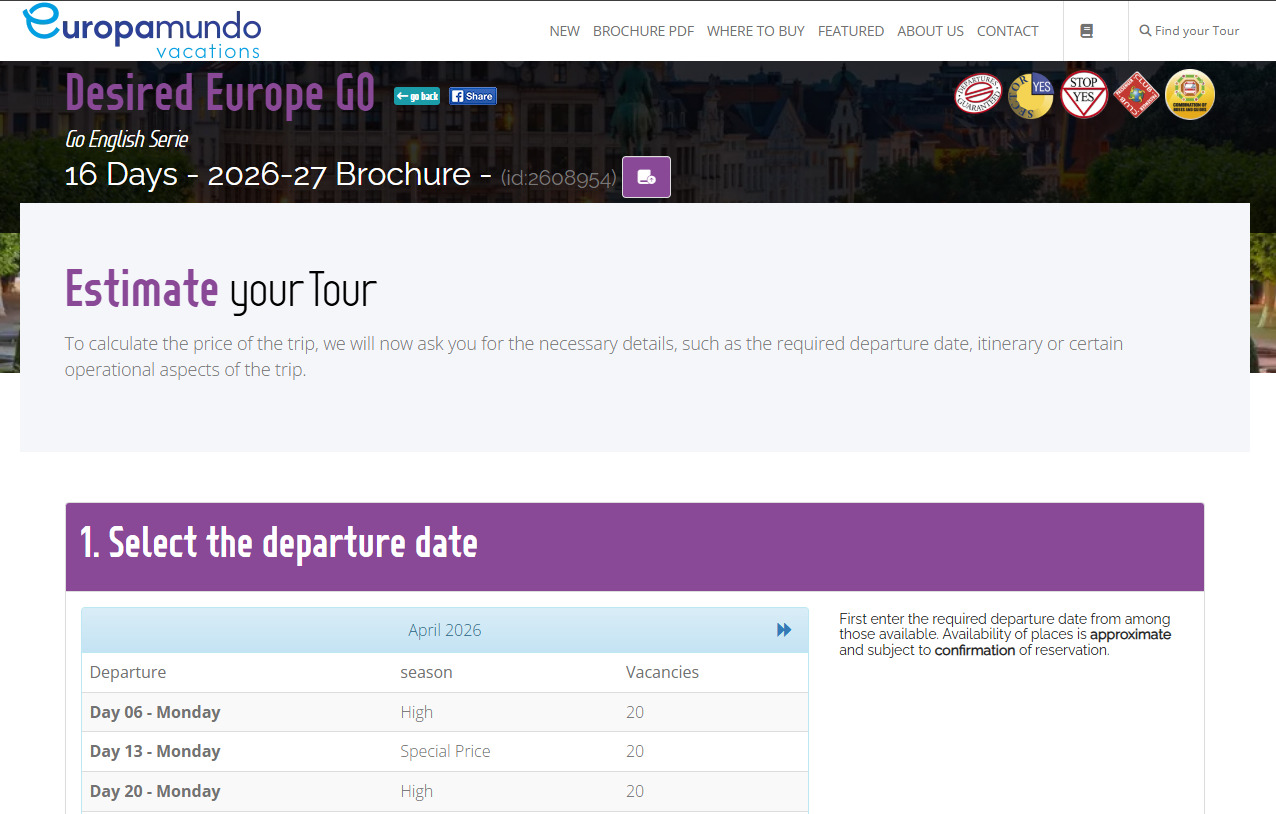Click the red Passenger Club diamond badge
The width and height of the screenshot is (1276, 814).
coord(1137,93)
